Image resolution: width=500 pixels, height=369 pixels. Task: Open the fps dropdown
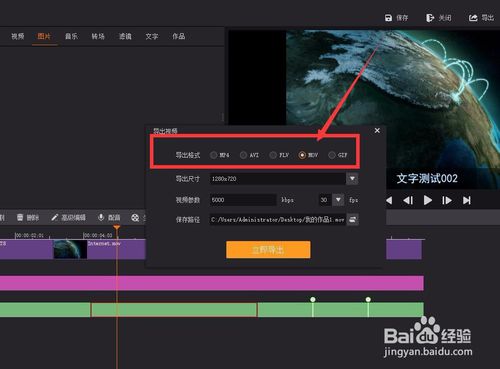(x=338, y=200)
